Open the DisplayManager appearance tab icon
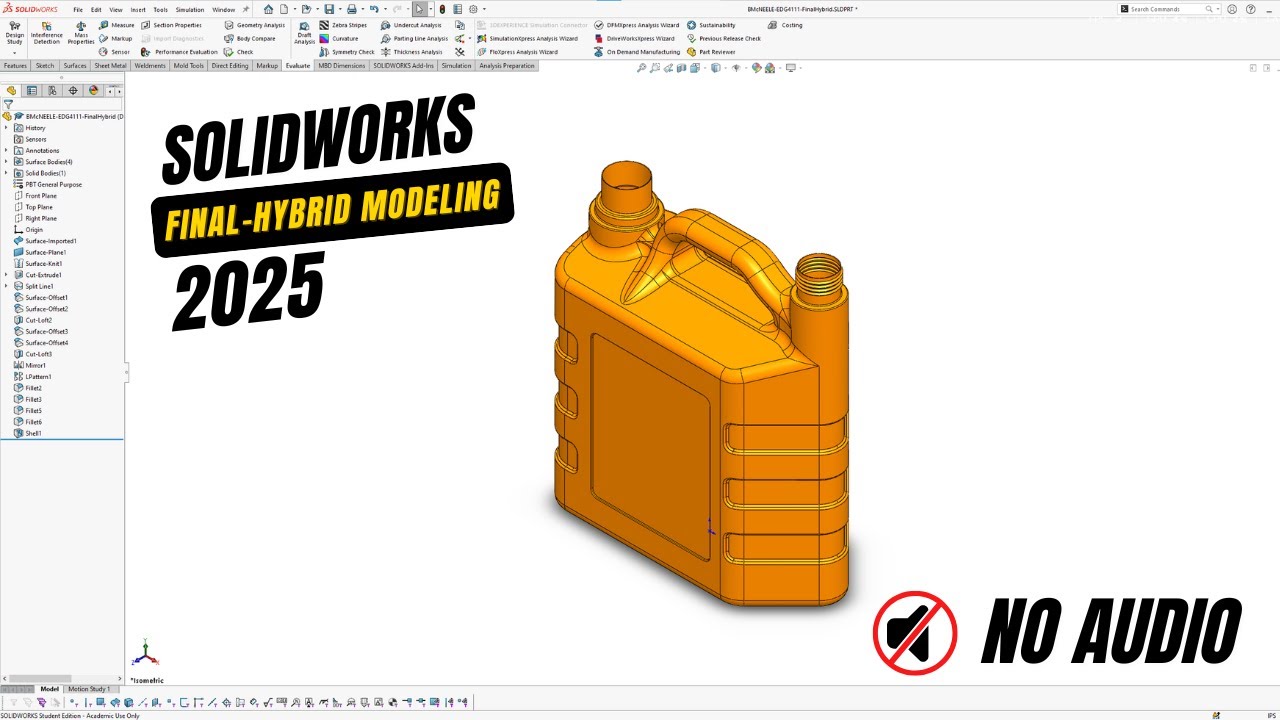Image resolution: width=1280 pixels, height=720 pixels. pyautogui.click(x=94, y=90)
